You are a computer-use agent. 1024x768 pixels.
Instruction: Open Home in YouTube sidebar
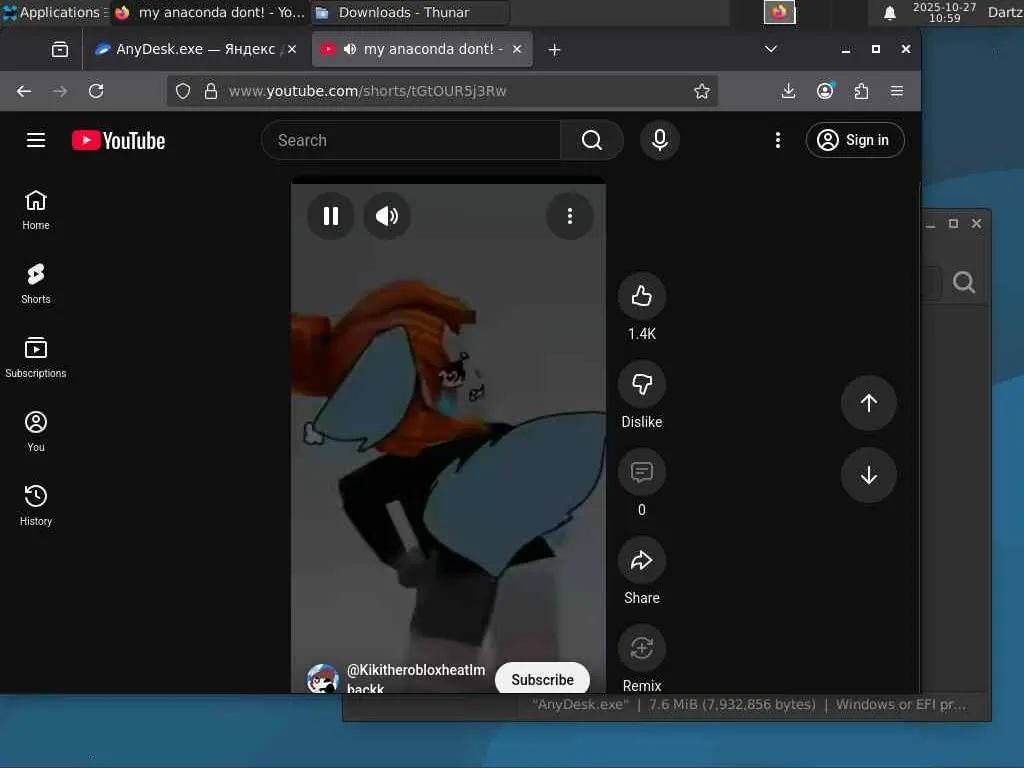(x=36, y=210)
